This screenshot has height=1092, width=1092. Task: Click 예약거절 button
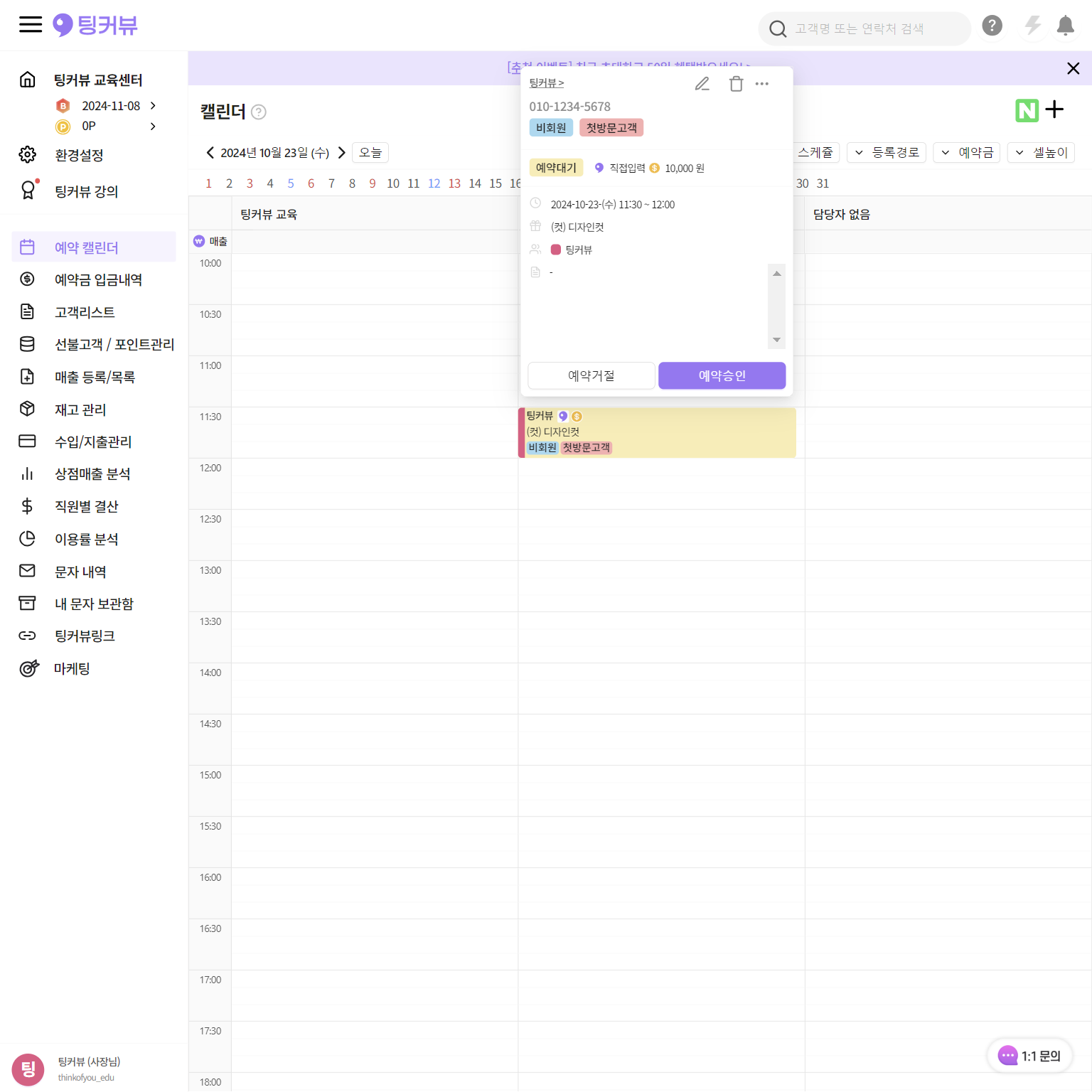591,375
